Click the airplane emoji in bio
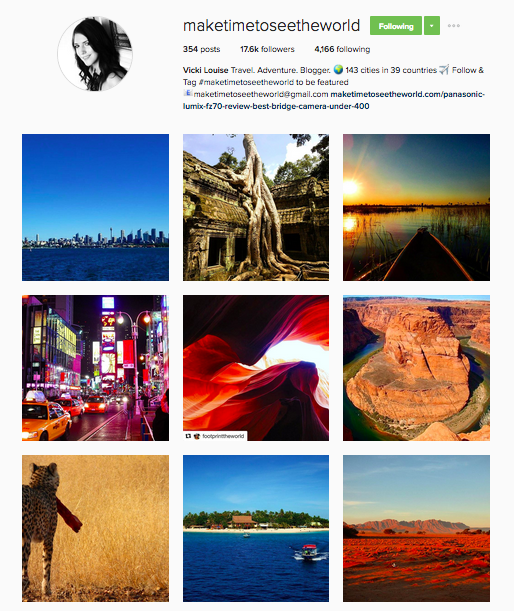The image size is (514, 611). click(444, 70)
